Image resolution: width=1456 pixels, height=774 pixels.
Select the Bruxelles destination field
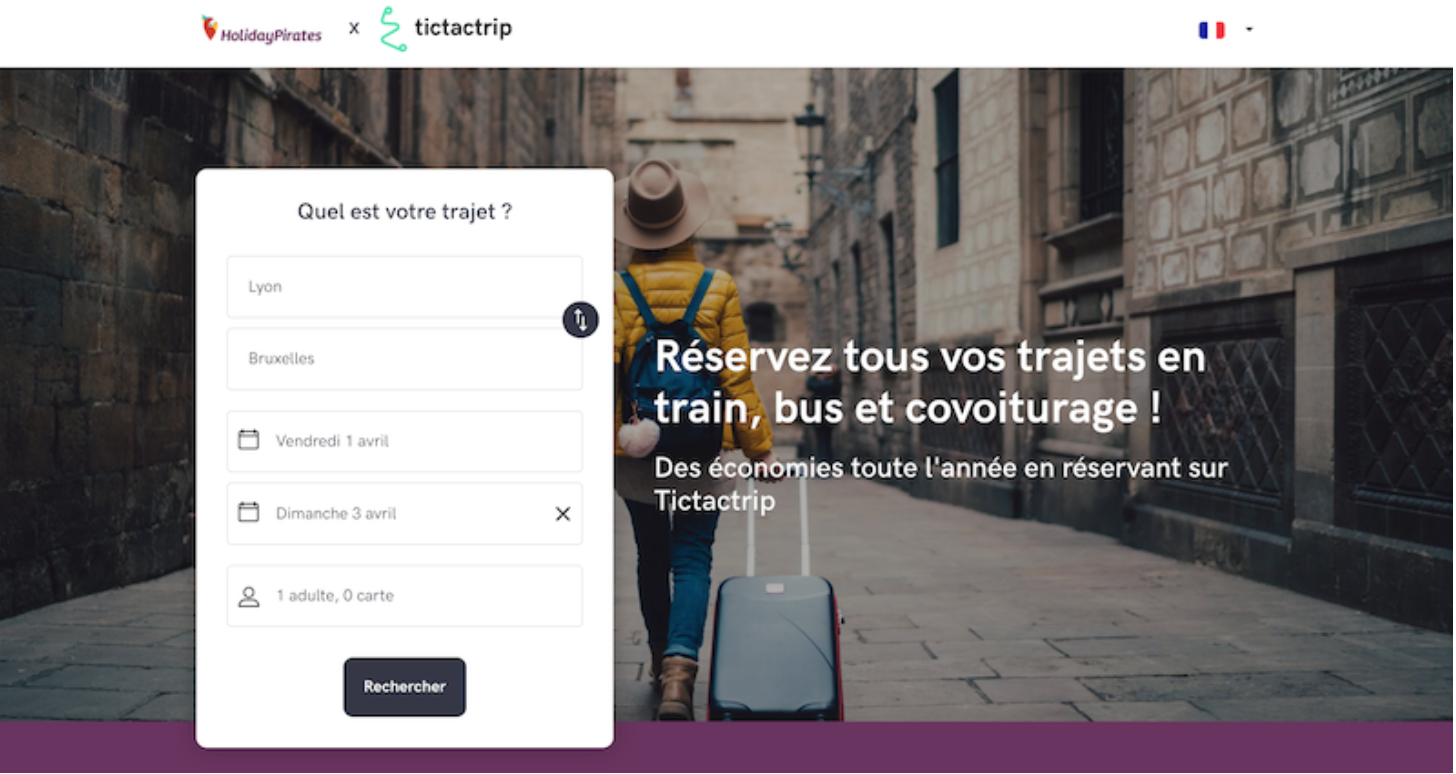point(405,359)
